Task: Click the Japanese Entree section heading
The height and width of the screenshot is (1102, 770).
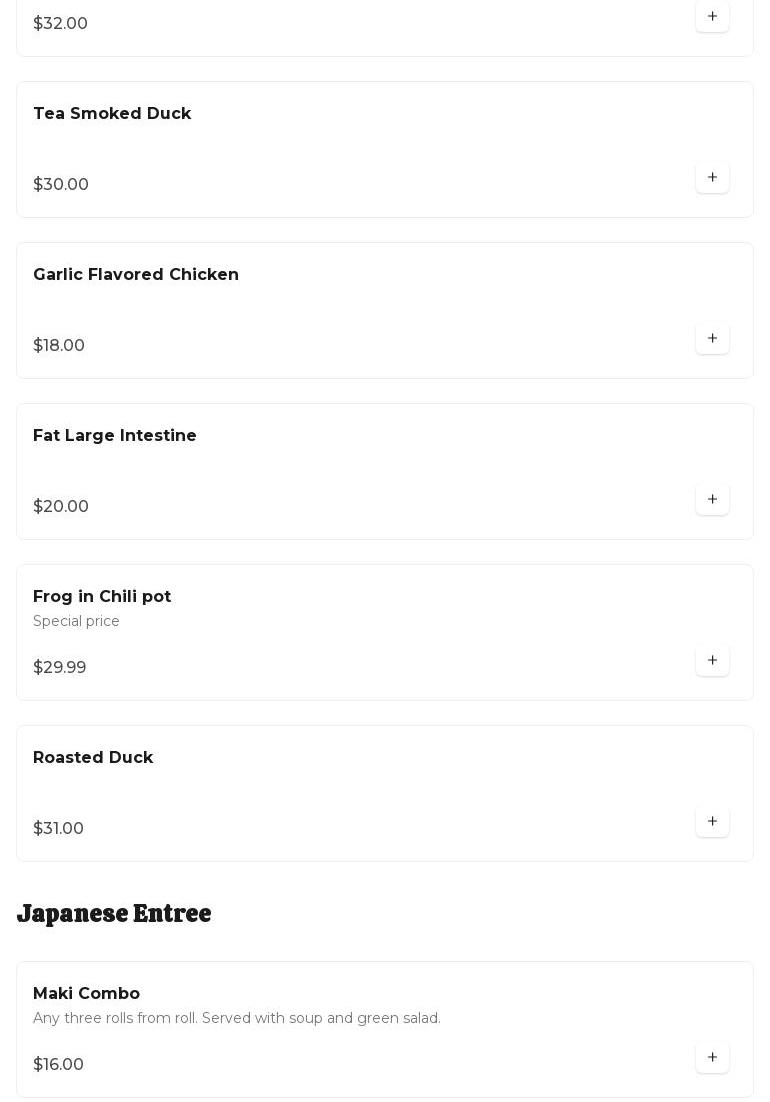Action: pos(114,914)
